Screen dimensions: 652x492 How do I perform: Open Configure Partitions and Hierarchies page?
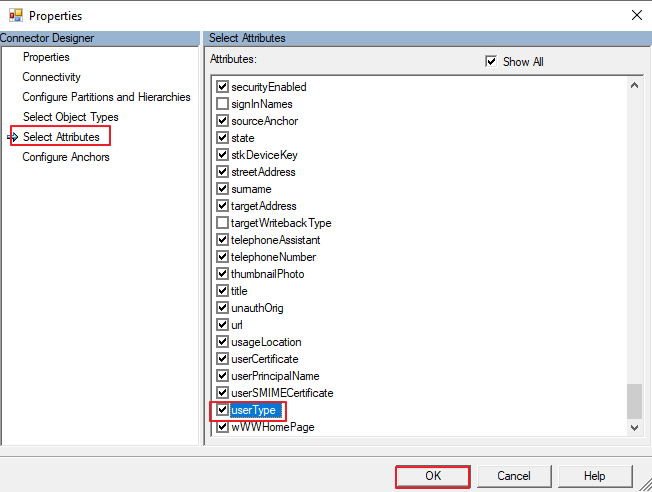pyautogui.click(x=106, y=97)
